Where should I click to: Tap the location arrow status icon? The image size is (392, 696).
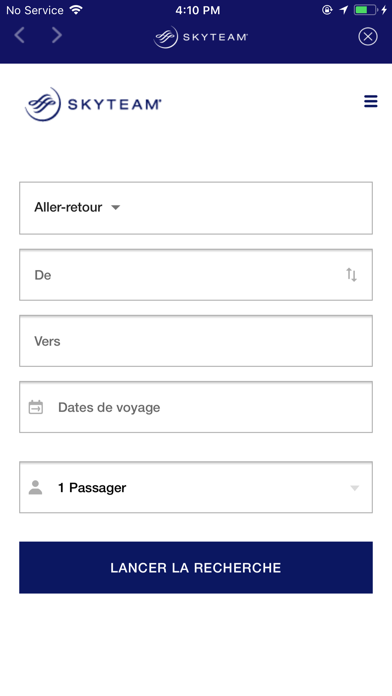click(343, 10)
